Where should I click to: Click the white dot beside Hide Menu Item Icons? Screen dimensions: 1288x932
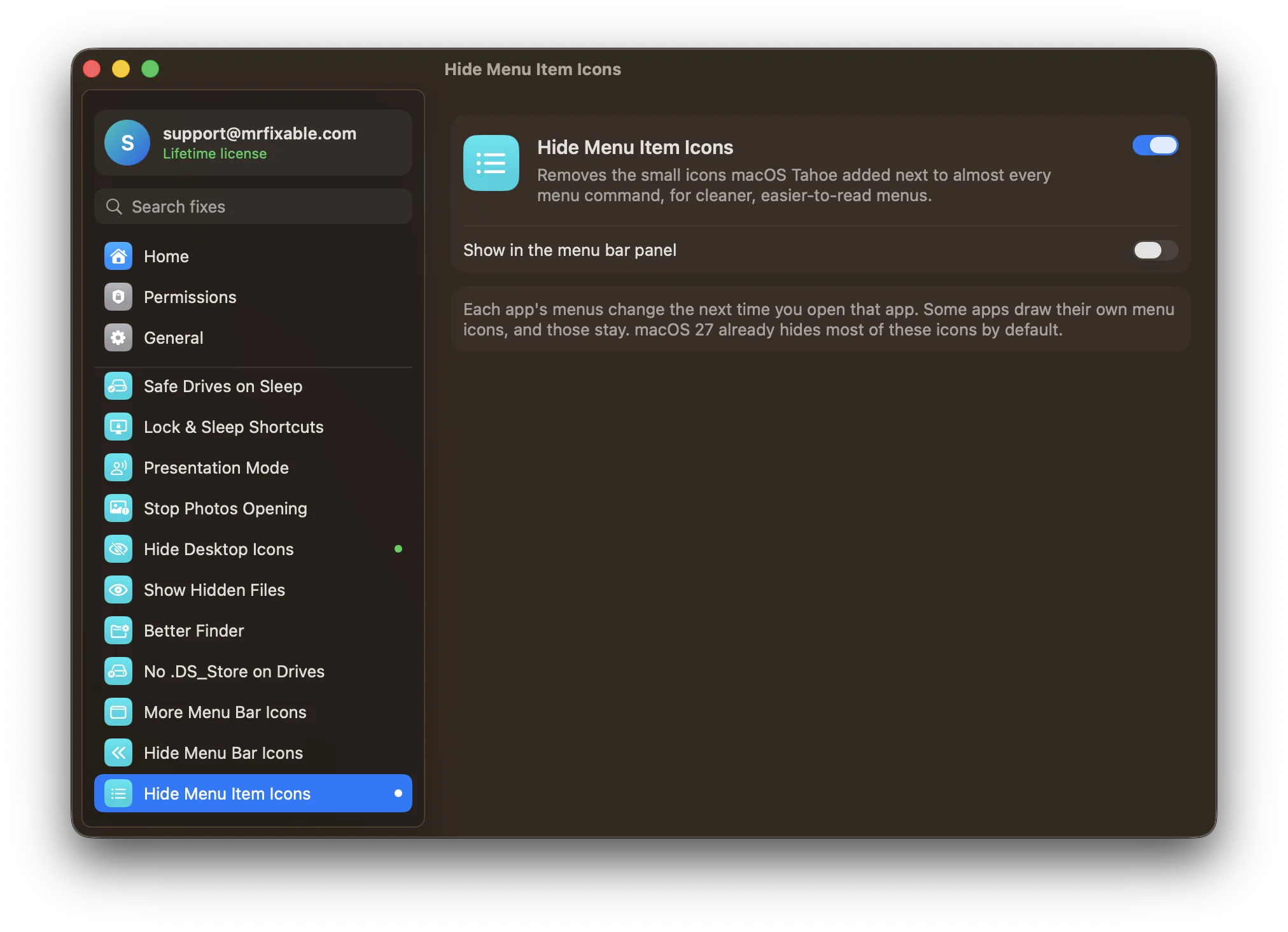[x=398, y=793]
